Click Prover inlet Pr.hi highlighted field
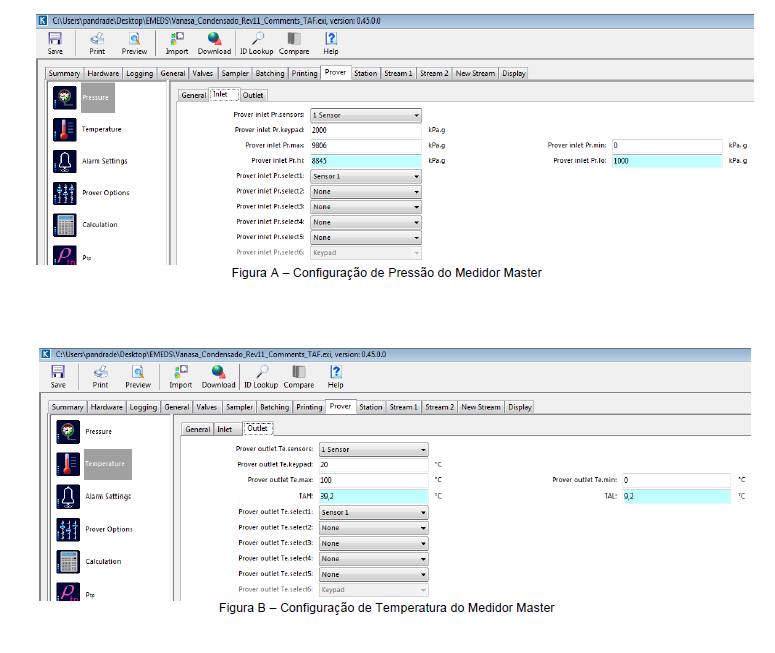The height and width of the screenshot is (653, 775). point(366,161)
